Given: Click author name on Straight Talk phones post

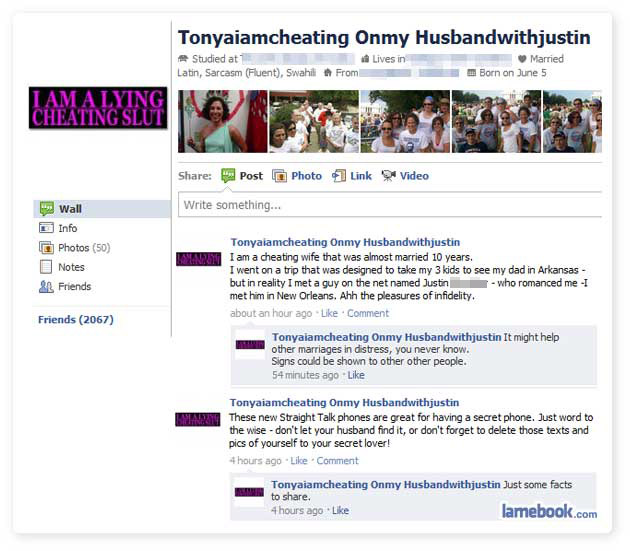Looking at the screenshot, I should pyautogui.click(x=344, y=403).
